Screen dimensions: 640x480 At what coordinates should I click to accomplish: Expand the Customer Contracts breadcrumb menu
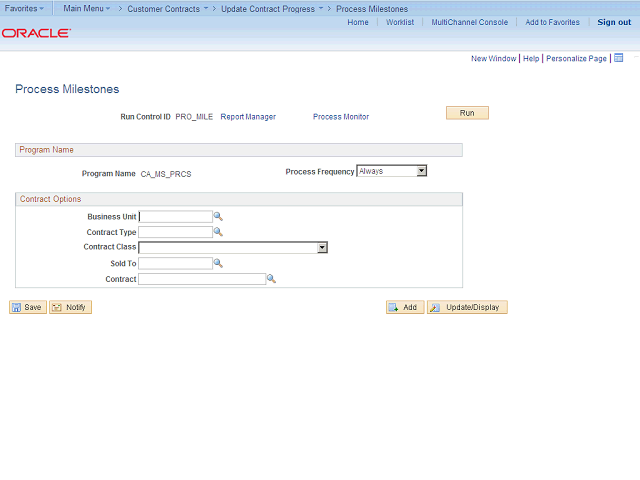pos(166,8)
